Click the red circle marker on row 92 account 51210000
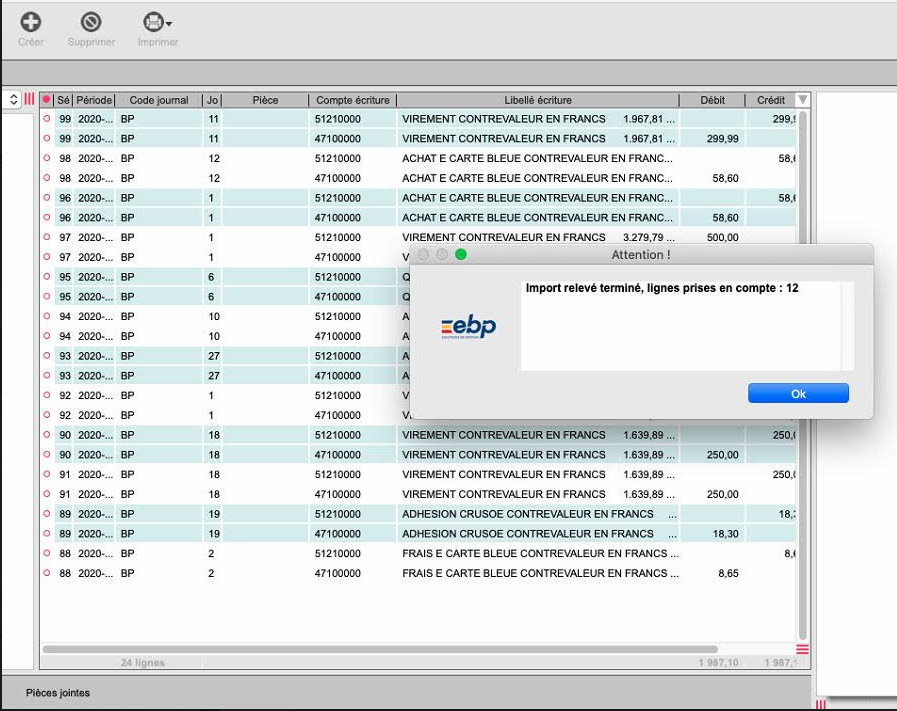This screenshot has height=711, width=897. [47, 395]
